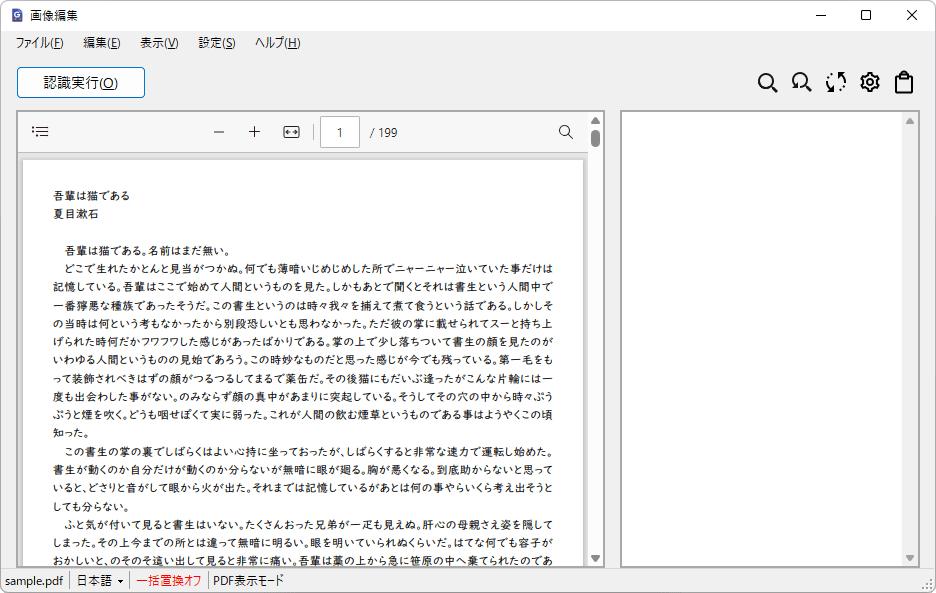Click the page number field showing 1
Viewport: 936px width, 593px height.
click(340, 132)
